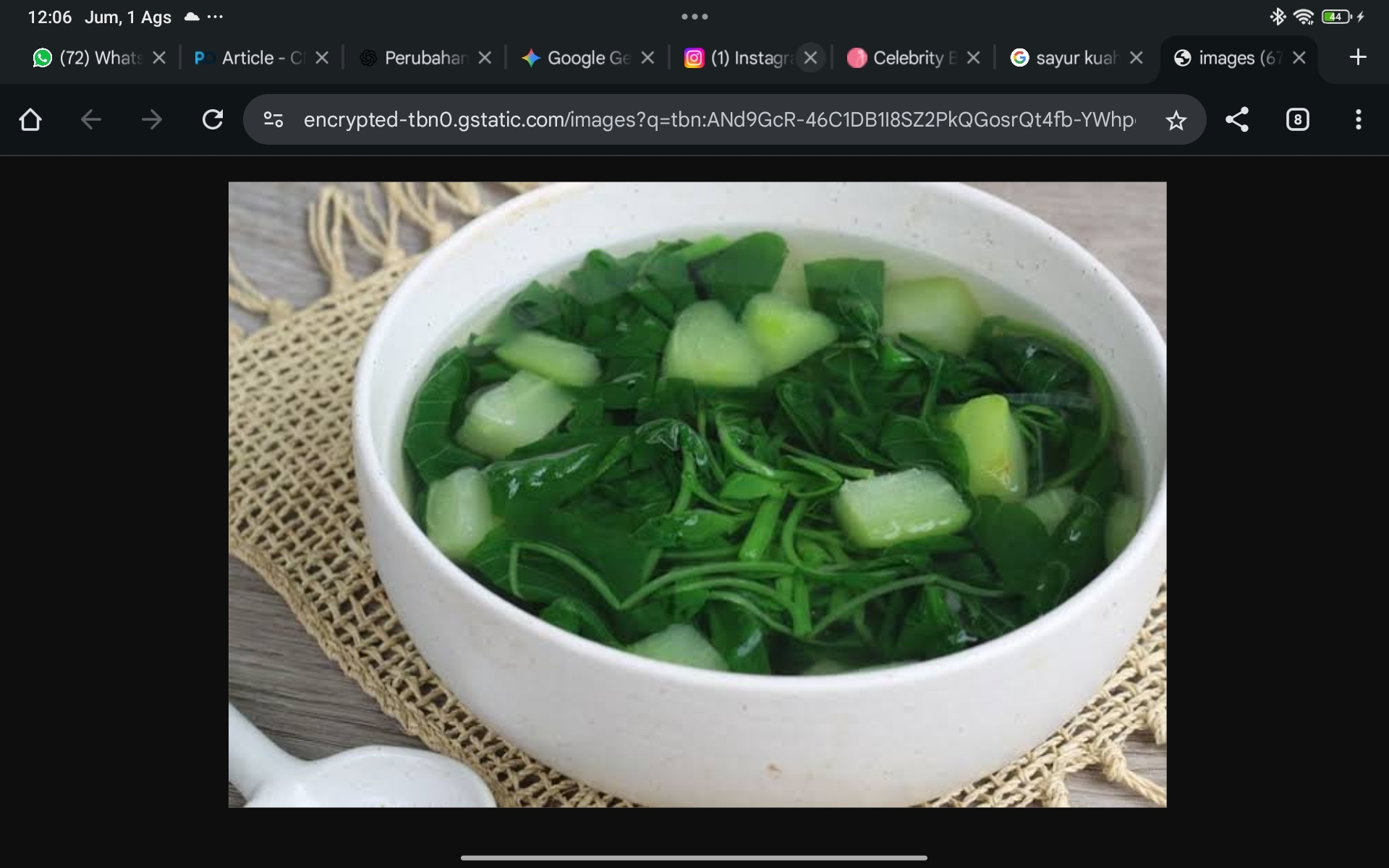Go to the browser home page
Screen dimensions: 1389x868
[x=30, y=119]
